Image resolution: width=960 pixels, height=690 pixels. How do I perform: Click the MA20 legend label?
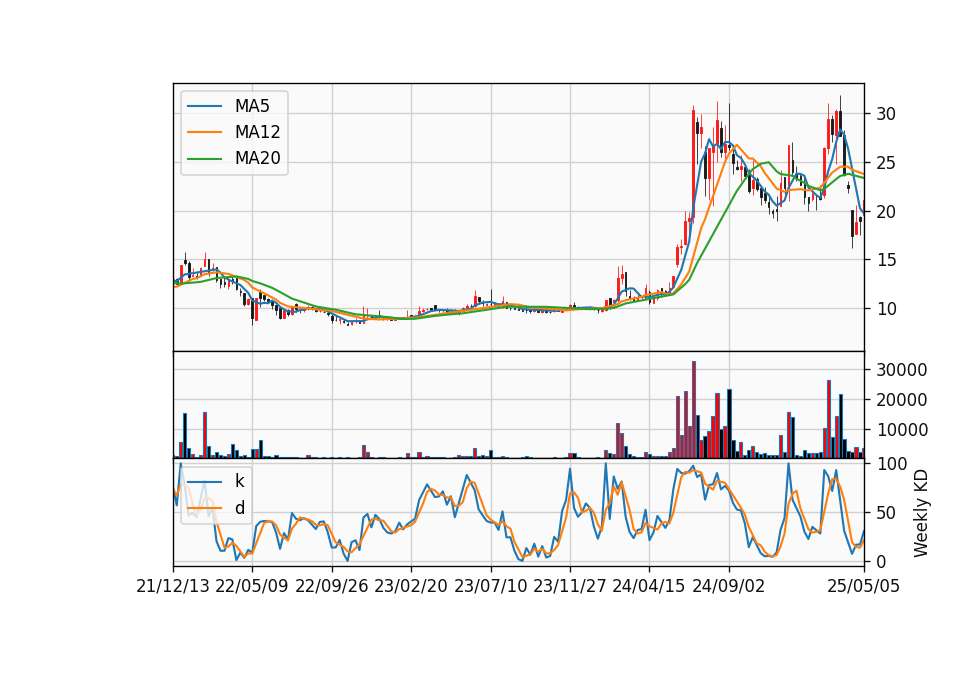click(257, 159)
